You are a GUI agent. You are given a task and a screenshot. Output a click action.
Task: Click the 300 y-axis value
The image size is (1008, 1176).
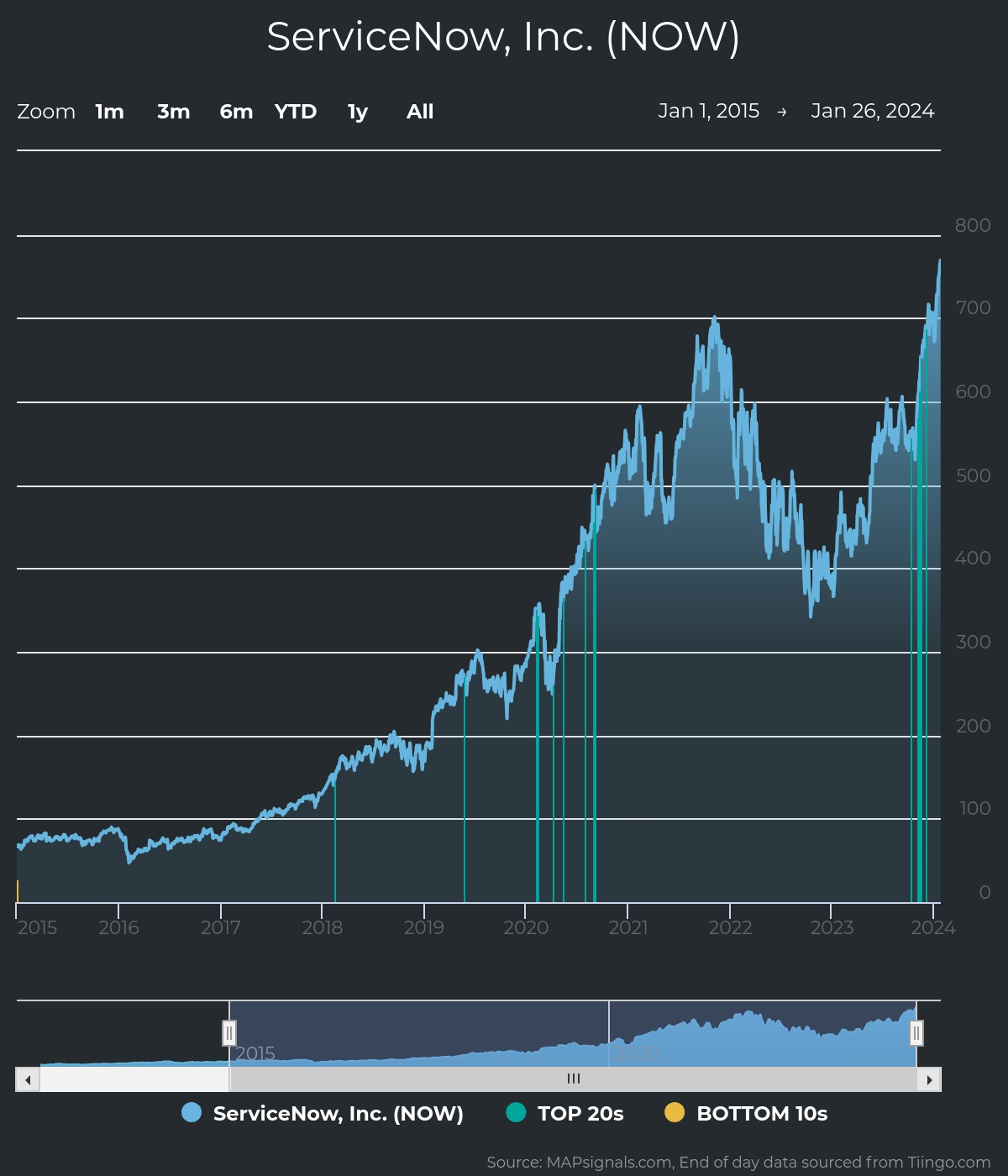(x=973, y=642)
